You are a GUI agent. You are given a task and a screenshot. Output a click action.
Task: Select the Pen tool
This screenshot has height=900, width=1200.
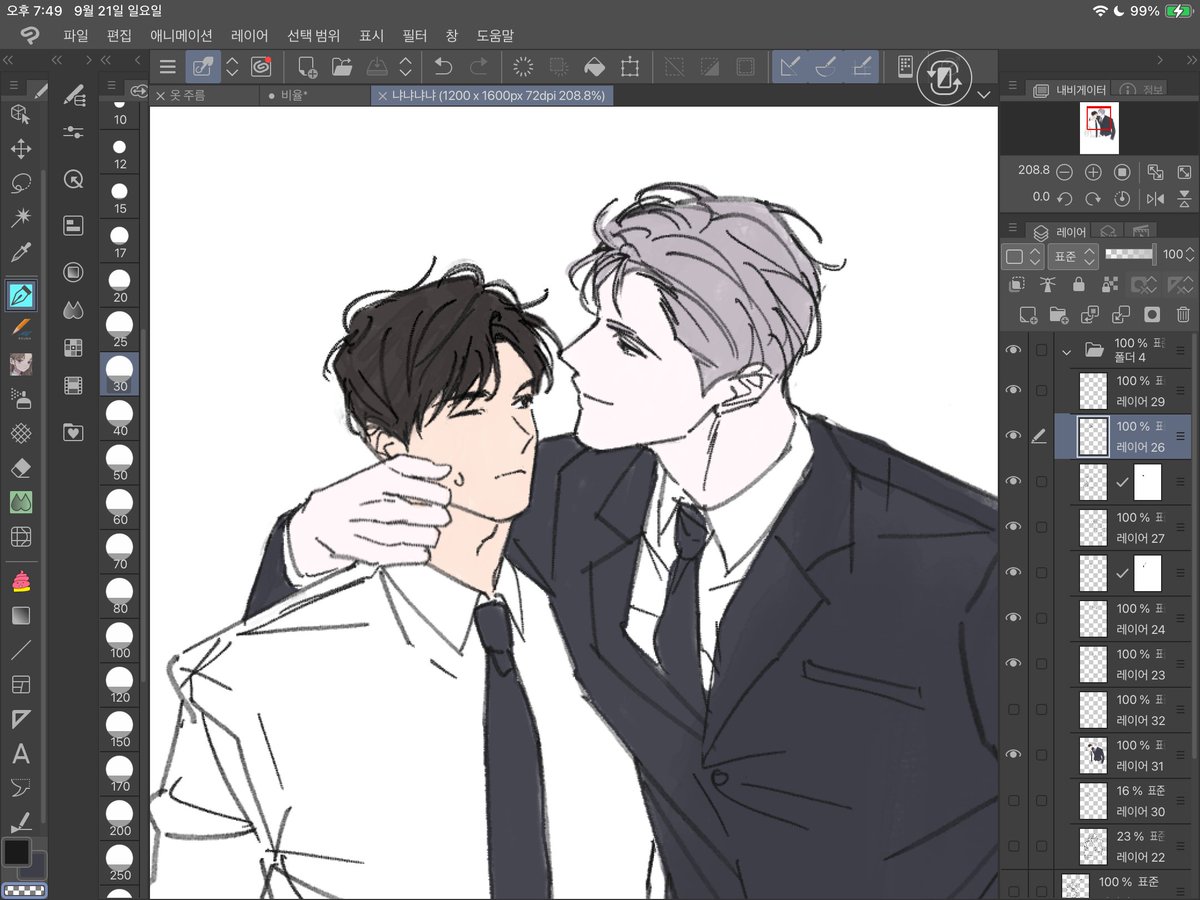[x=21, y=295]
